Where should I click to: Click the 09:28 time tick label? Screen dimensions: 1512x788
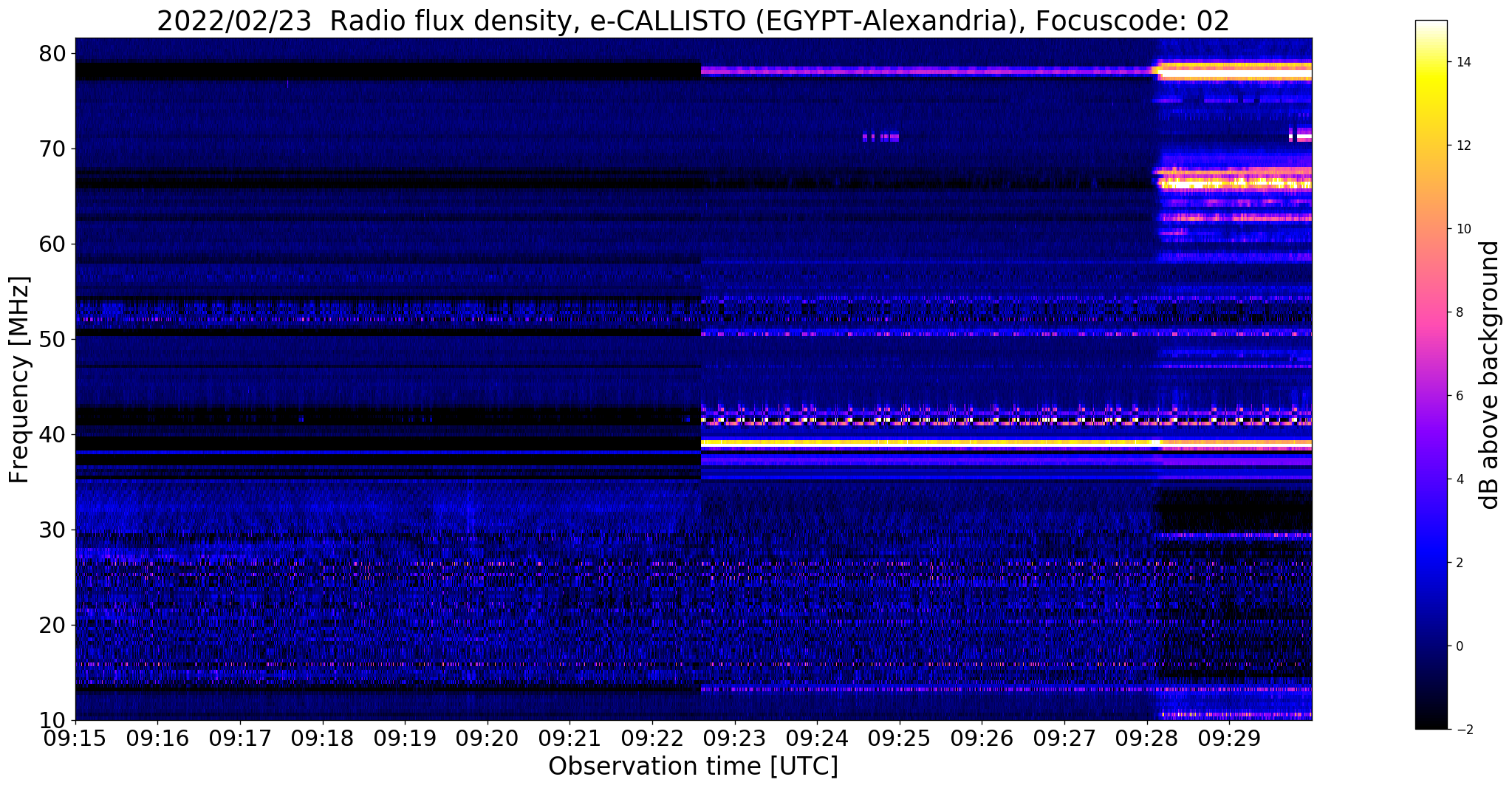[x=1146, y=737]
